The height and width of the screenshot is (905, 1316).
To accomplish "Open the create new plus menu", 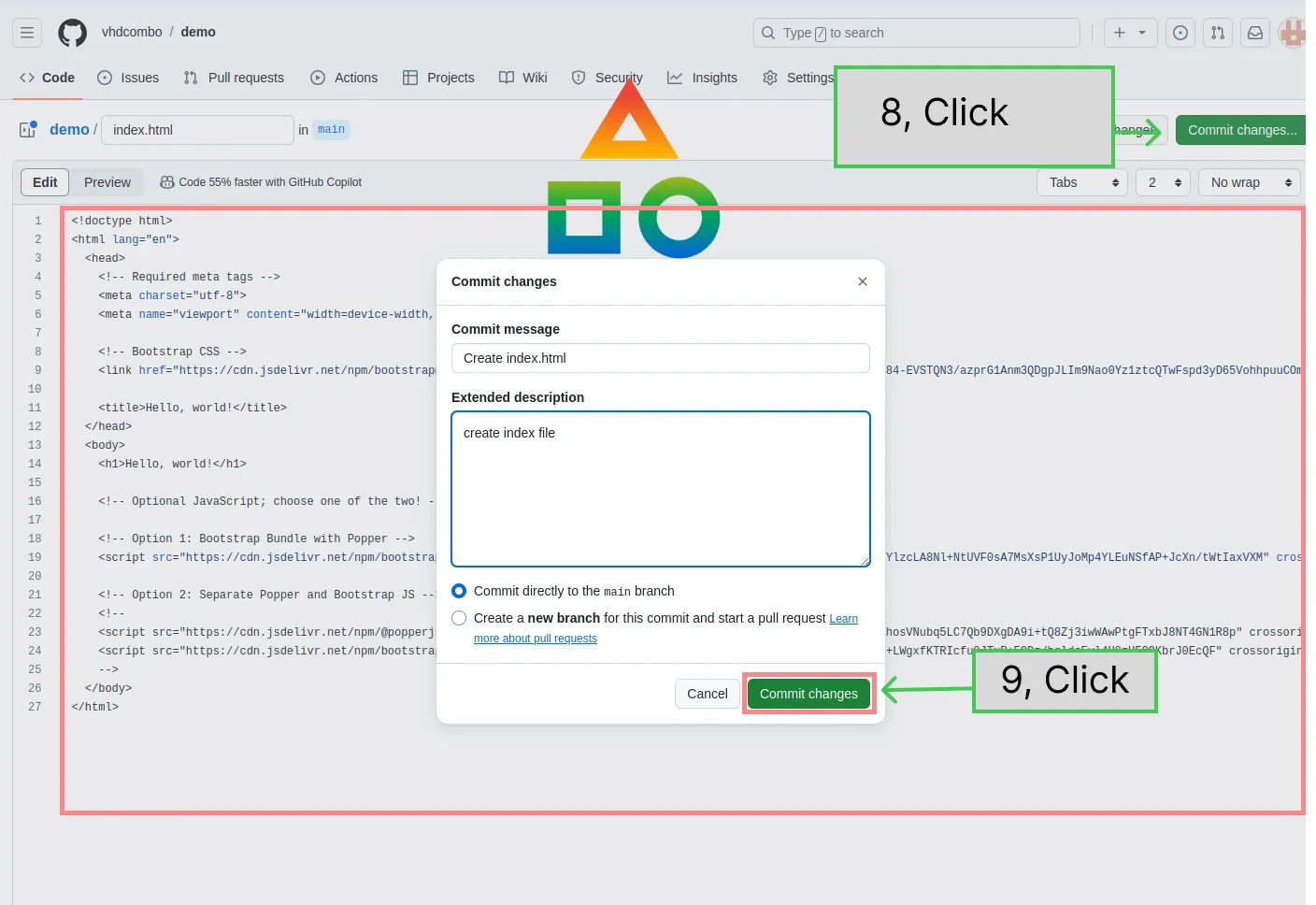I will [x=1130, y=33].
